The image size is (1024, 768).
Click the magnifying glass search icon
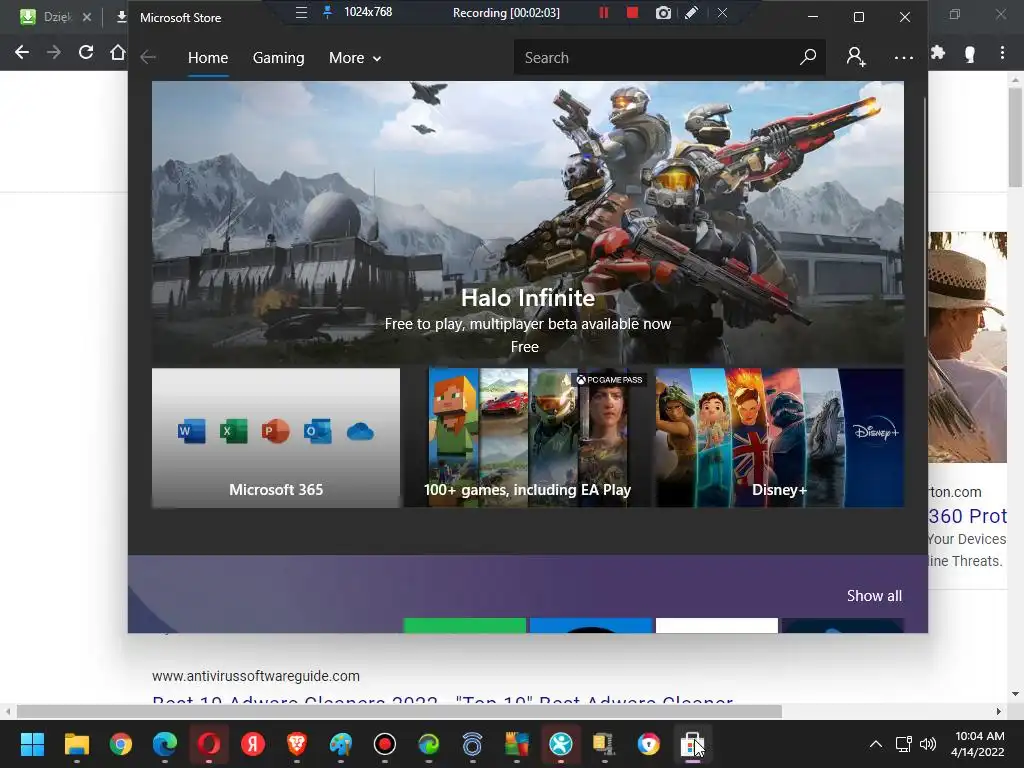pyautogui.click(x=808, y=57)
